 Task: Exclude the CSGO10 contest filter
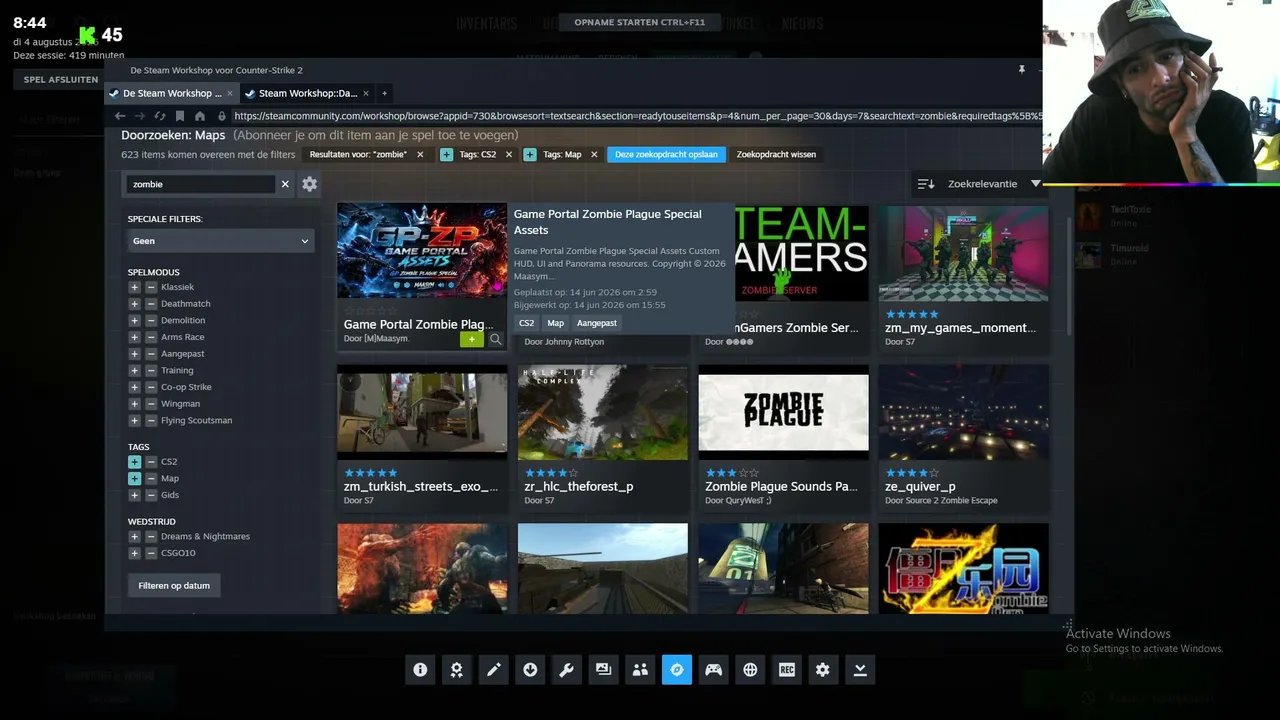pyautogui.click(x=151, y=553)
